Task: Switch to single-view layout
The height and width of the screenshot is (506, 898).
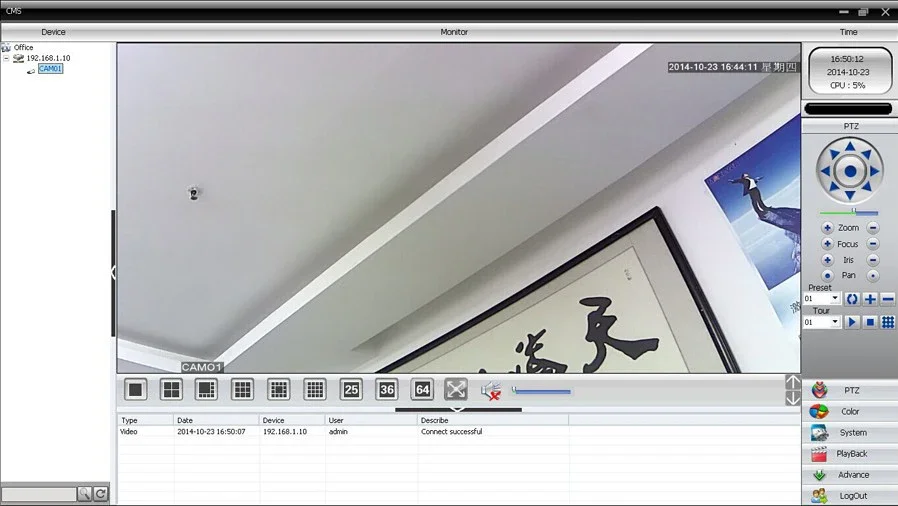Action: click(136, 390)
